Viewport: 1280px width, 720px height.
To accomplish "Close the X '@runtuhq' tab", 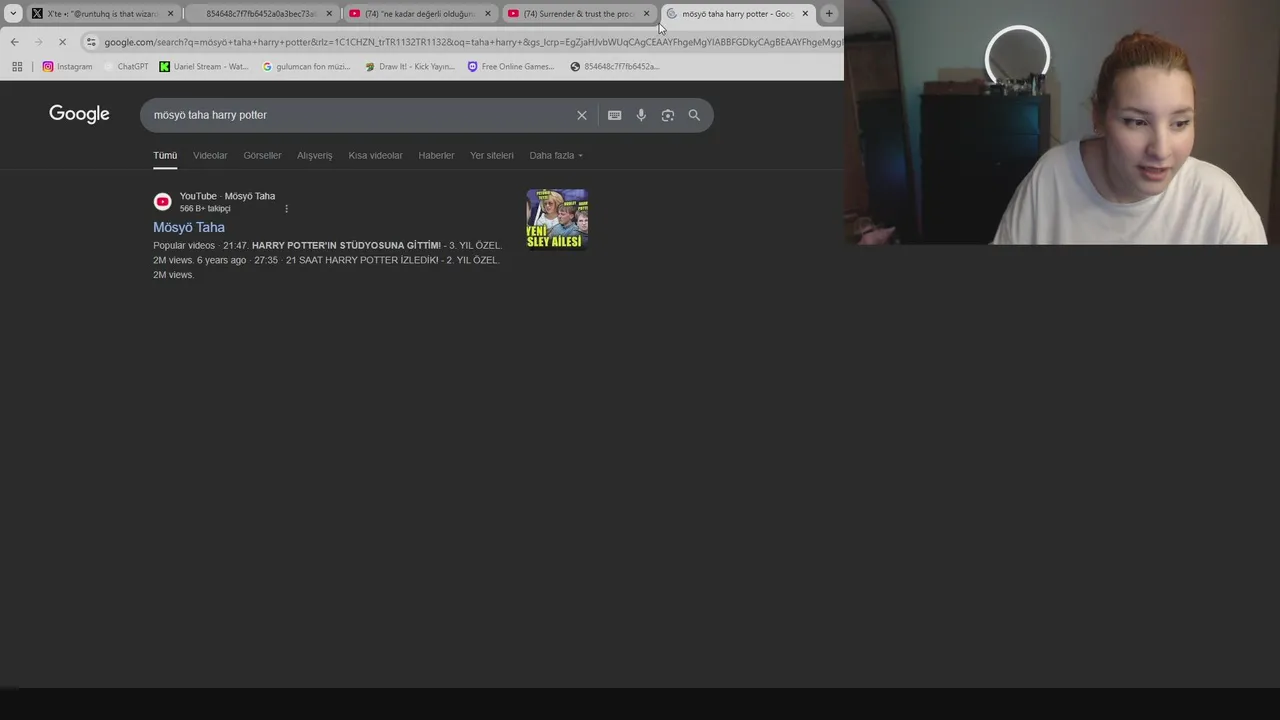I will [170, 14].
